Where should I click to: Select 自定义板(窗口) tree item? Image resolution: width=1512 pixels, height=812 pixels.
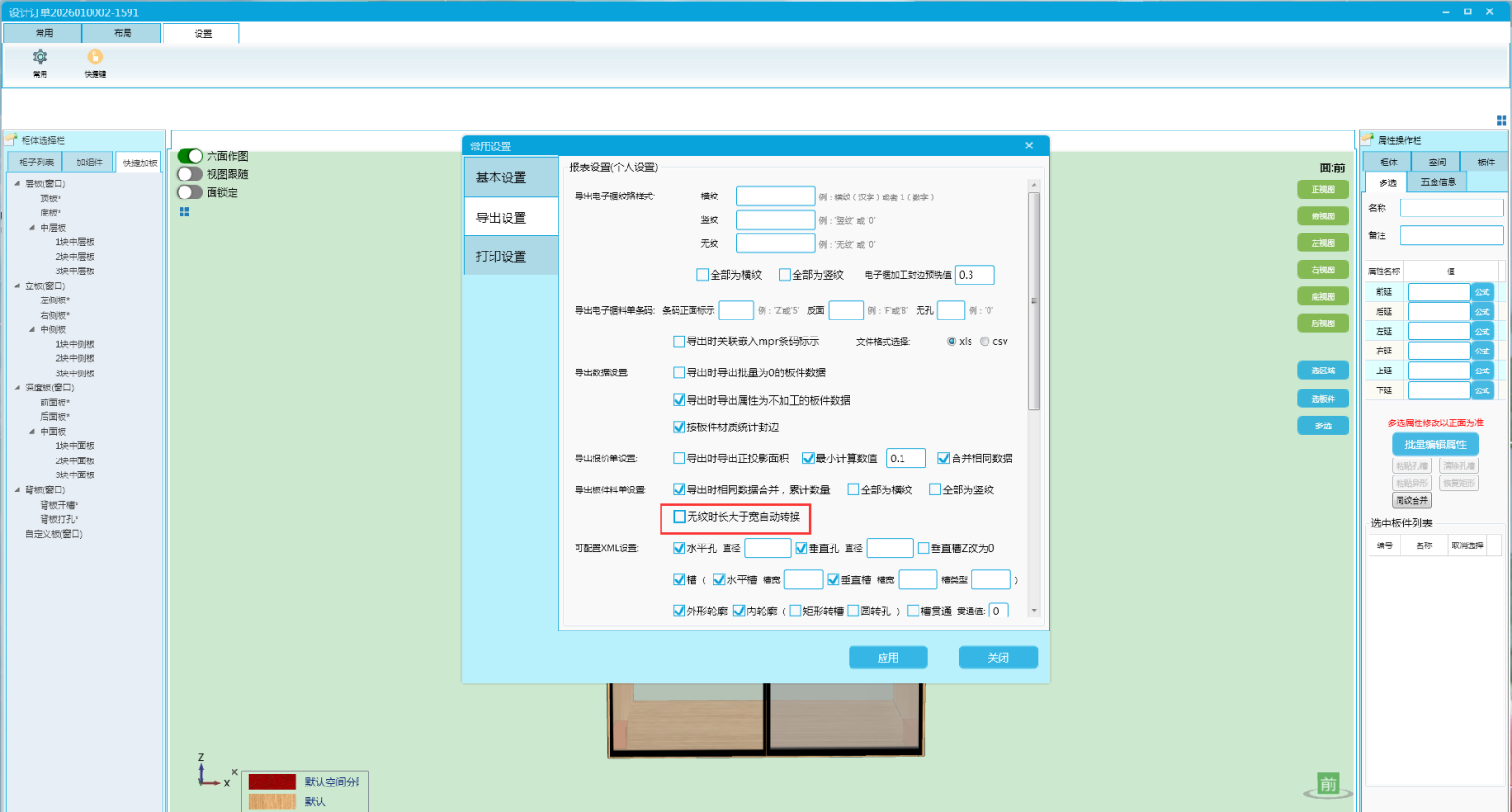(x=54, y=534)
